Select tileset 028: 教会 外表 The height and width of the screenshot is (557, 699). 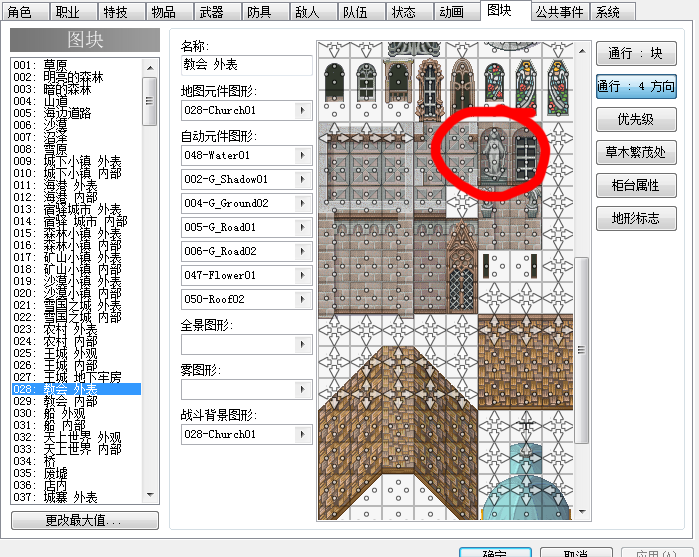76,389
